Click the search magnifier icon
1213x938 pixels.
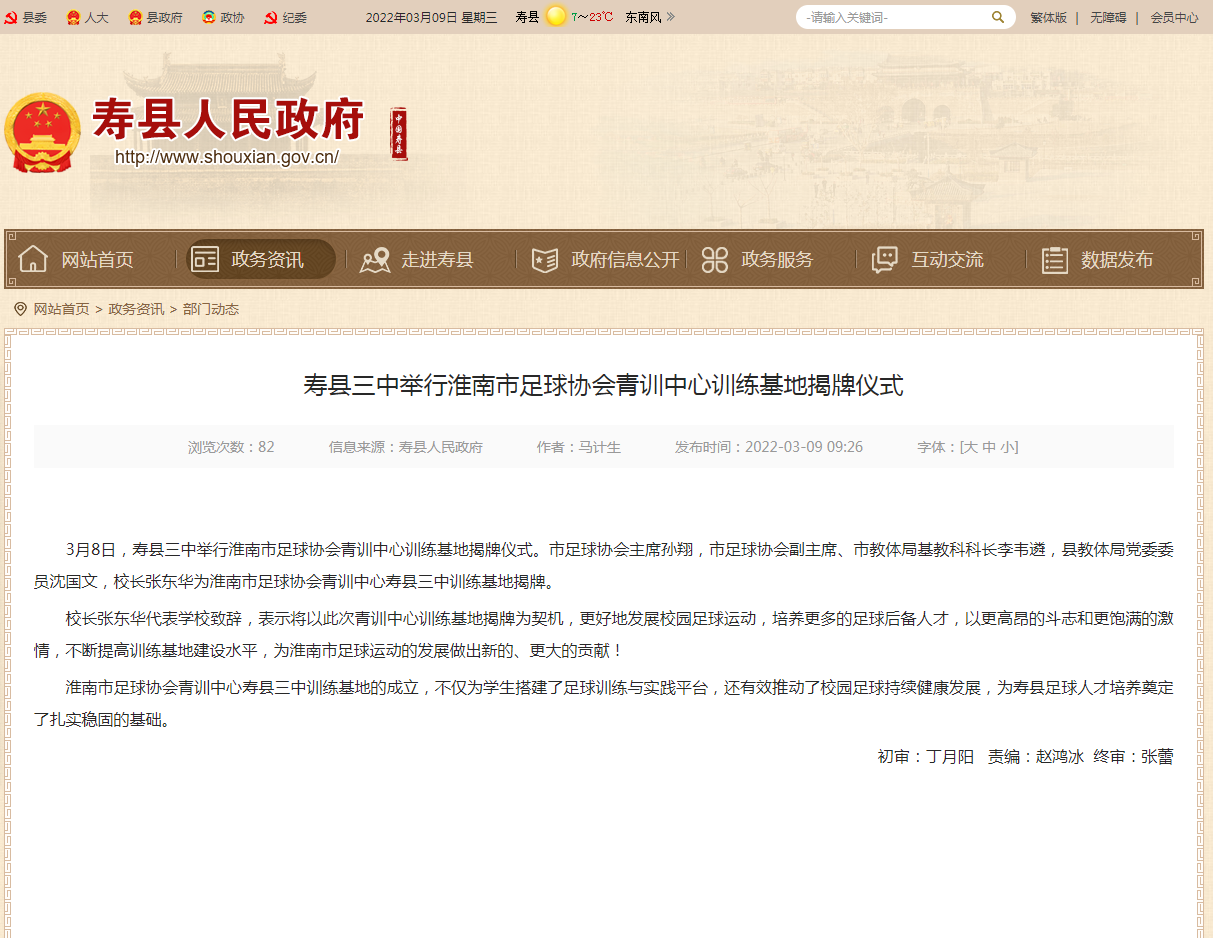pos(997,17)
